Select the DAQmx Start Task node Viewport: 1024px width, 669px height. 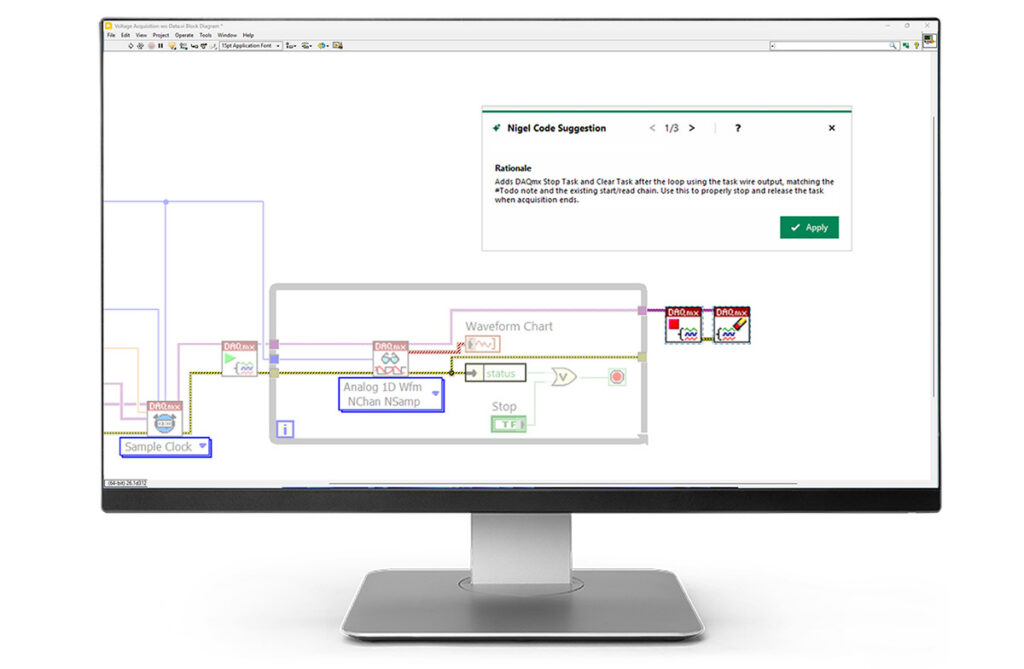point(240,358)
